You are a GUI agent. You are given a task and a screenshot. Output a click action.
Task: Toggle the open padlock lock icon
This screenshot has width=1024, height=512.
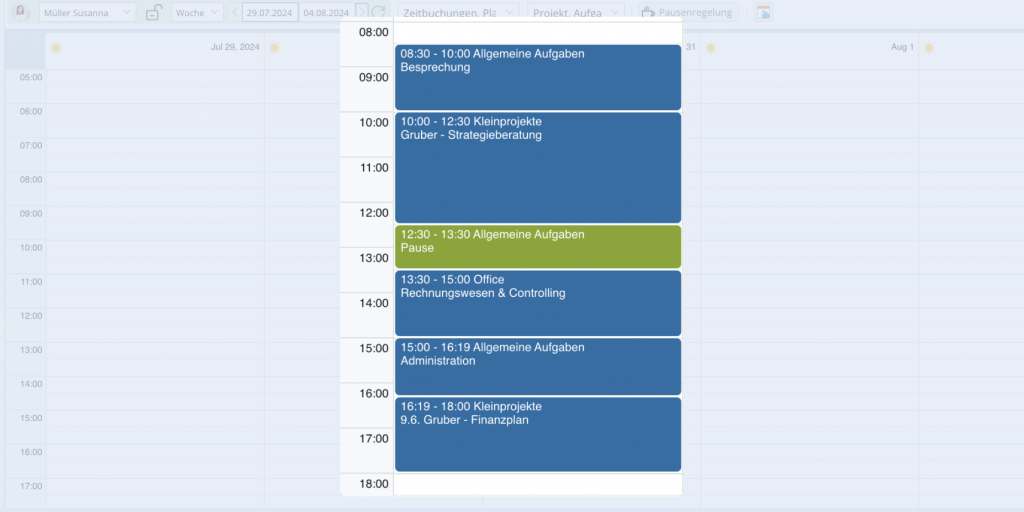click(x=153, y=13)
